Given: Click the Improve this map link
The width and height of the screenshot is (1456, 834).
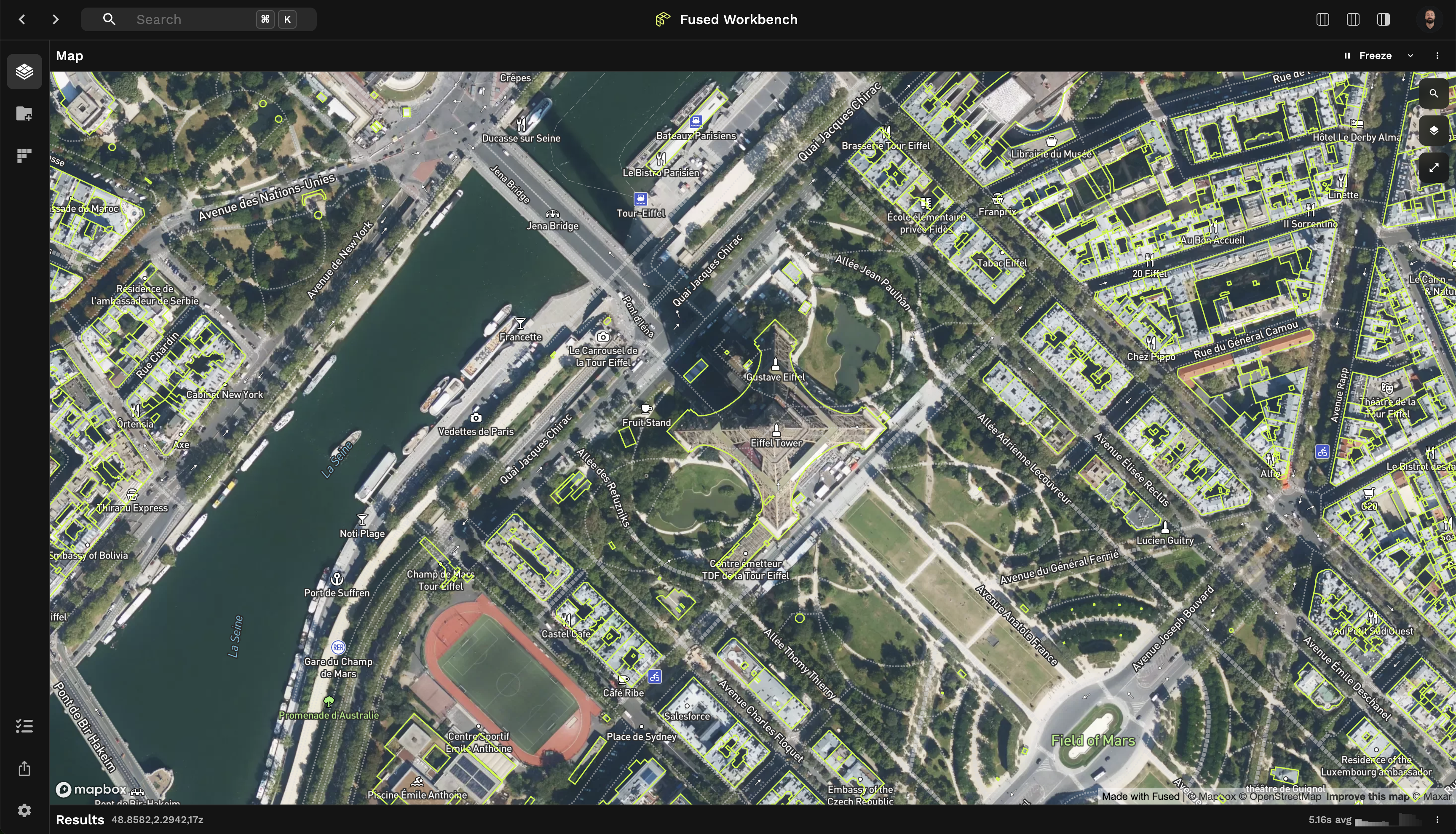Looking at the screenshot, I should pos(1367,796).
